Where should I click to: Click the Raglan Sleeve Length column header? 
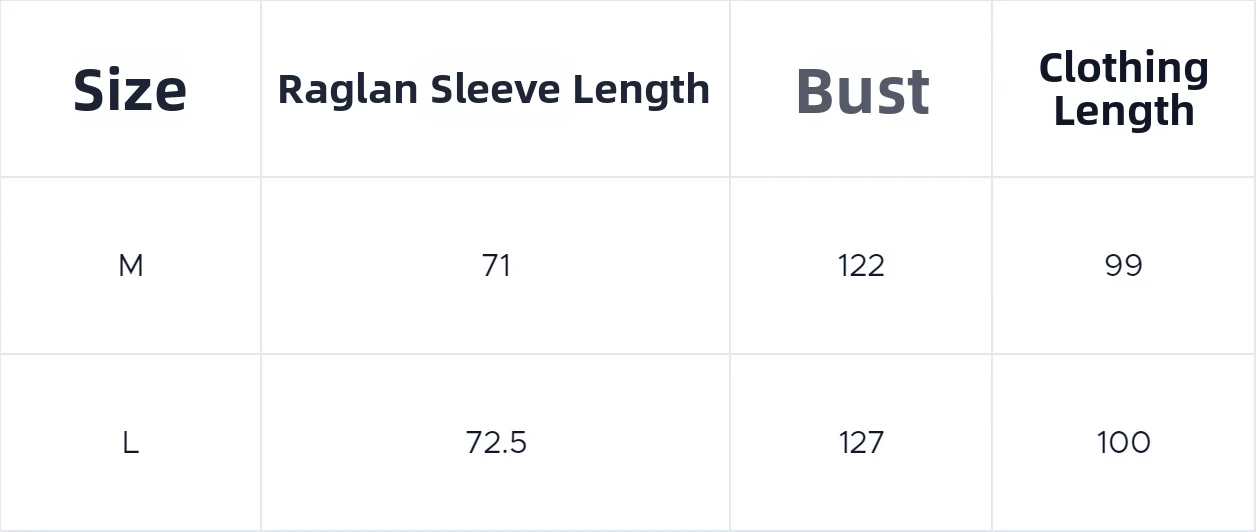pyautogui.click(x=494, y=89)
